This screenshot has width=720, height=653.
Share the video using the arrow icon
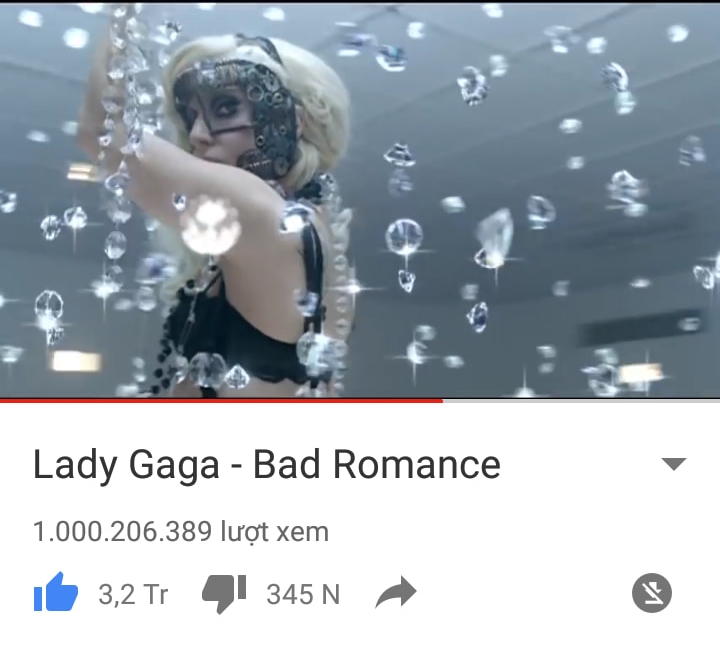396,592
